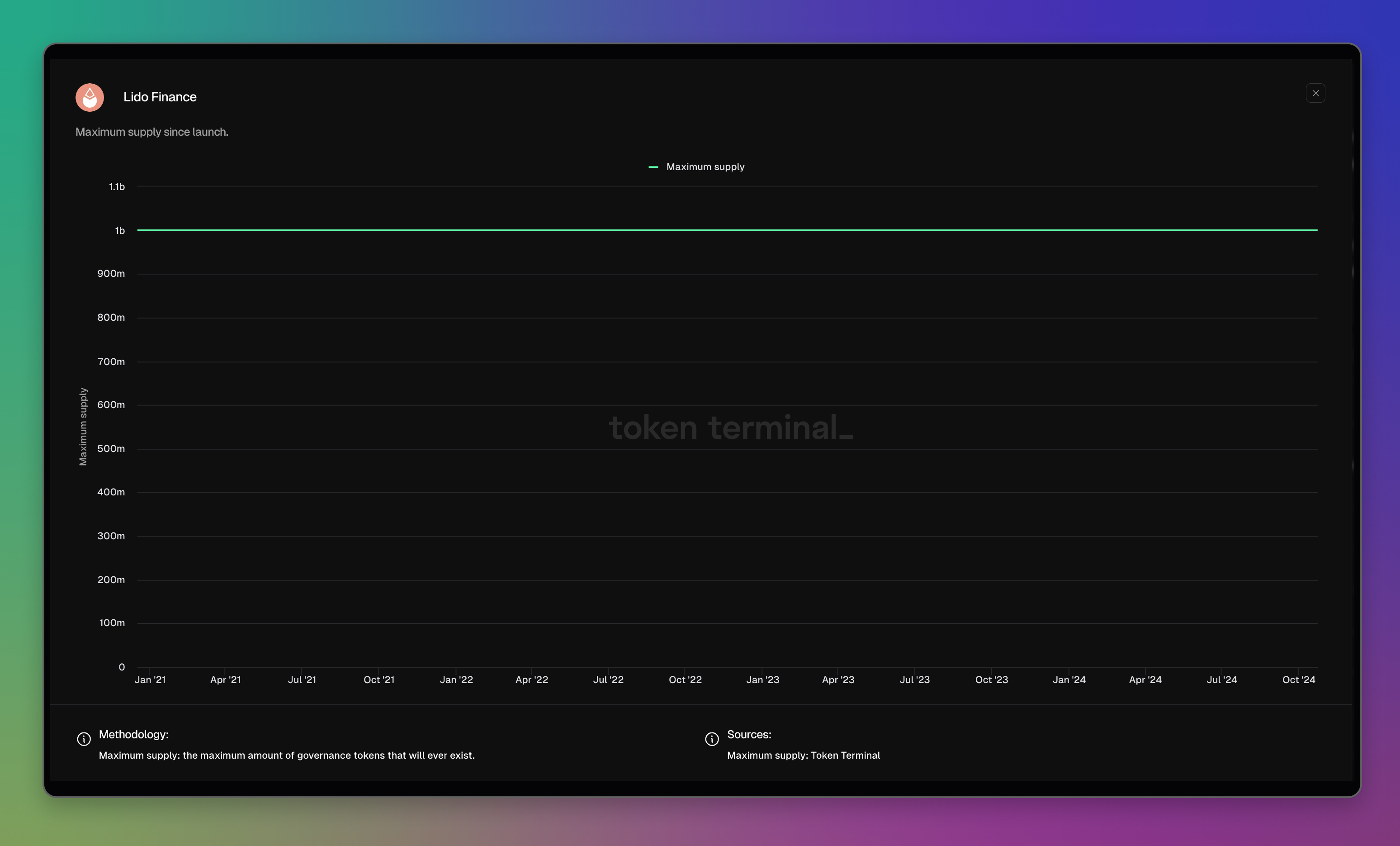Close the Lido Finance chart modal
This screenshot has height=846, width=1400.
click(1315, 93)
